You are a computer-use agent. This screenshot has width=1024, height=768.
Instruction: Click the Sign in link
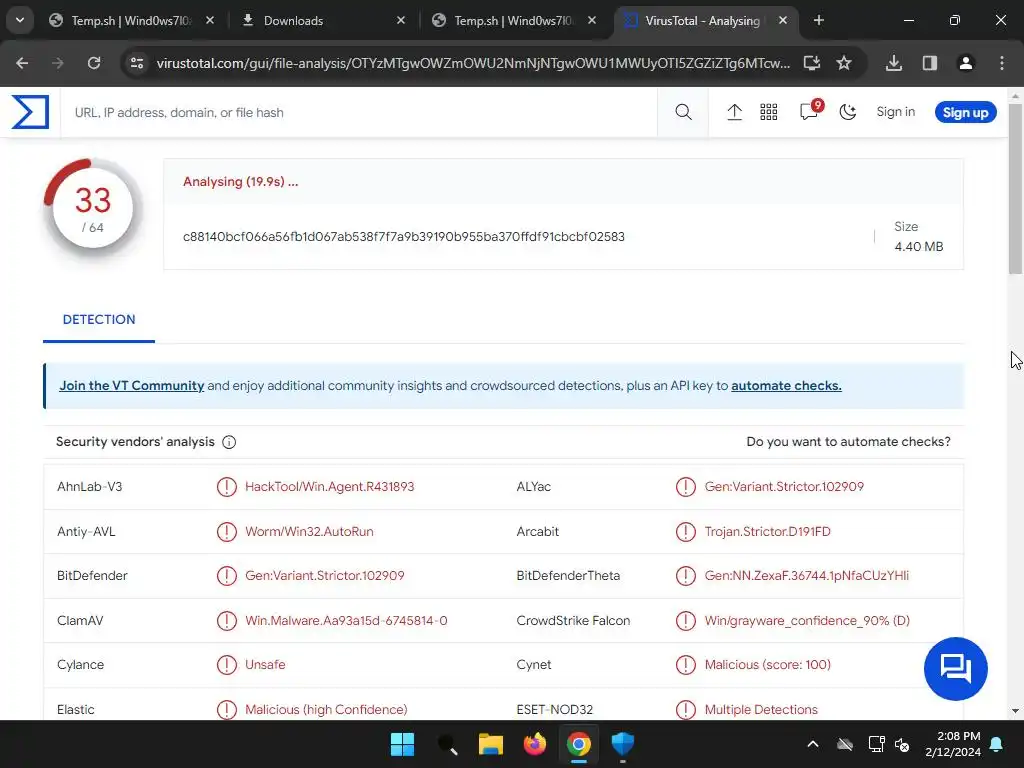tap(895, 112)
